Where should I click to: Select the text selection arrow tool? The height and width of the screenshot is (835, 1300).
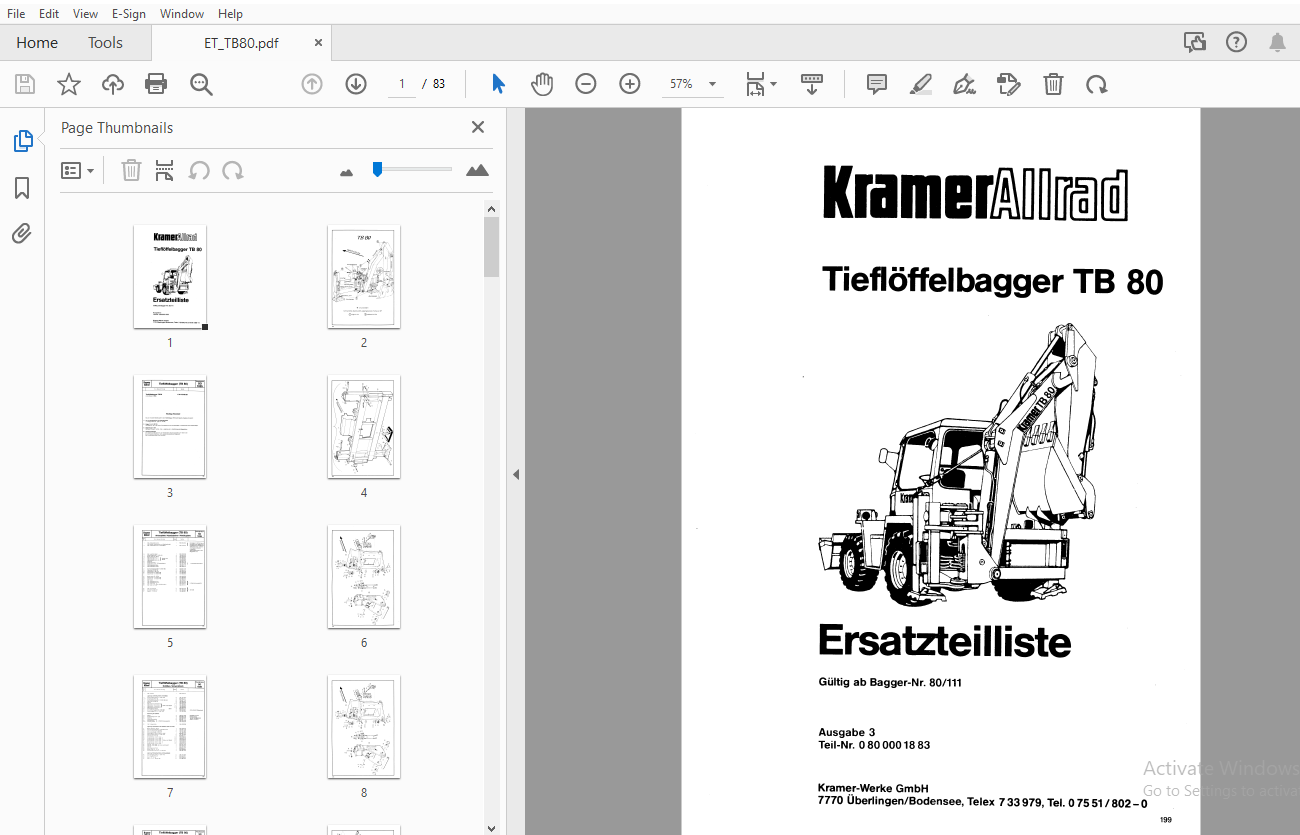tap(497, 84)
